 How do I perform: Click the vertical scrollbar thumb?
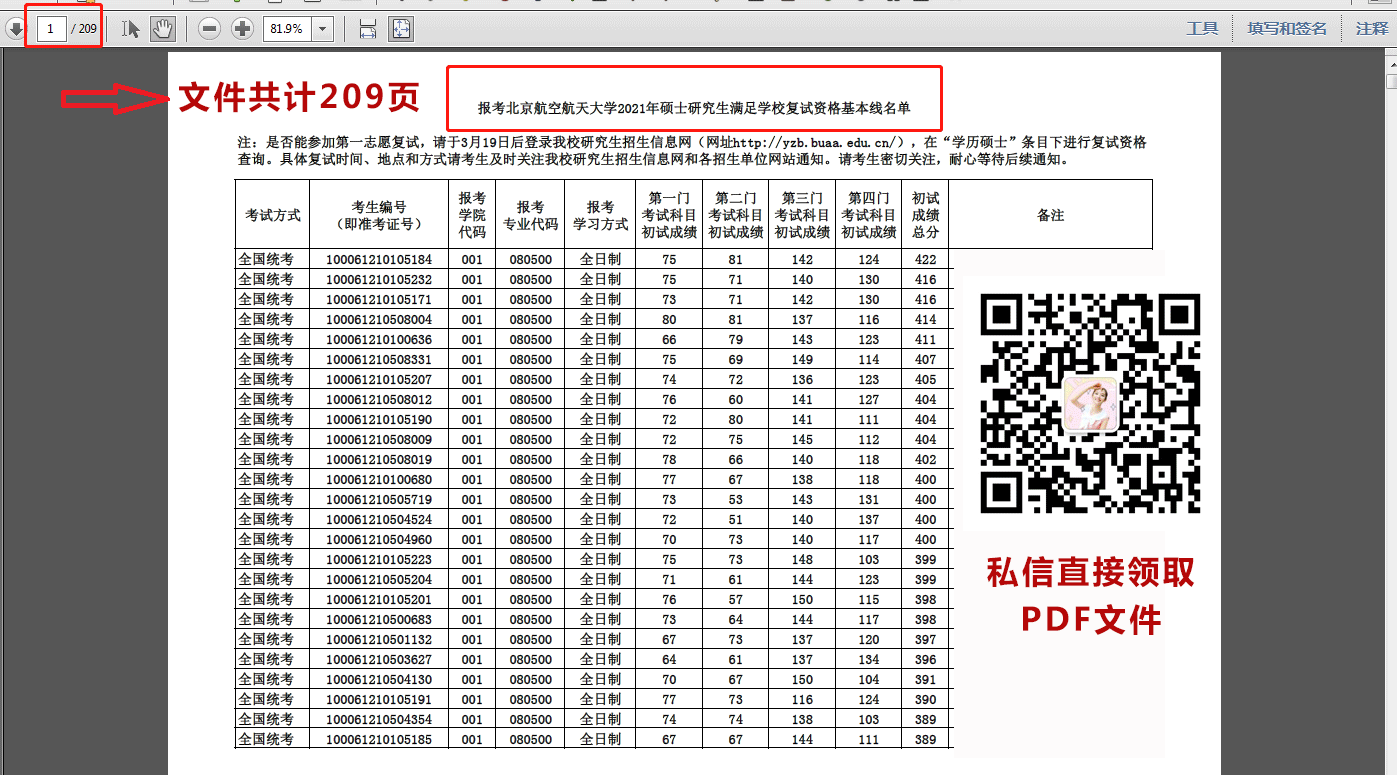(x=1391, y=80)
